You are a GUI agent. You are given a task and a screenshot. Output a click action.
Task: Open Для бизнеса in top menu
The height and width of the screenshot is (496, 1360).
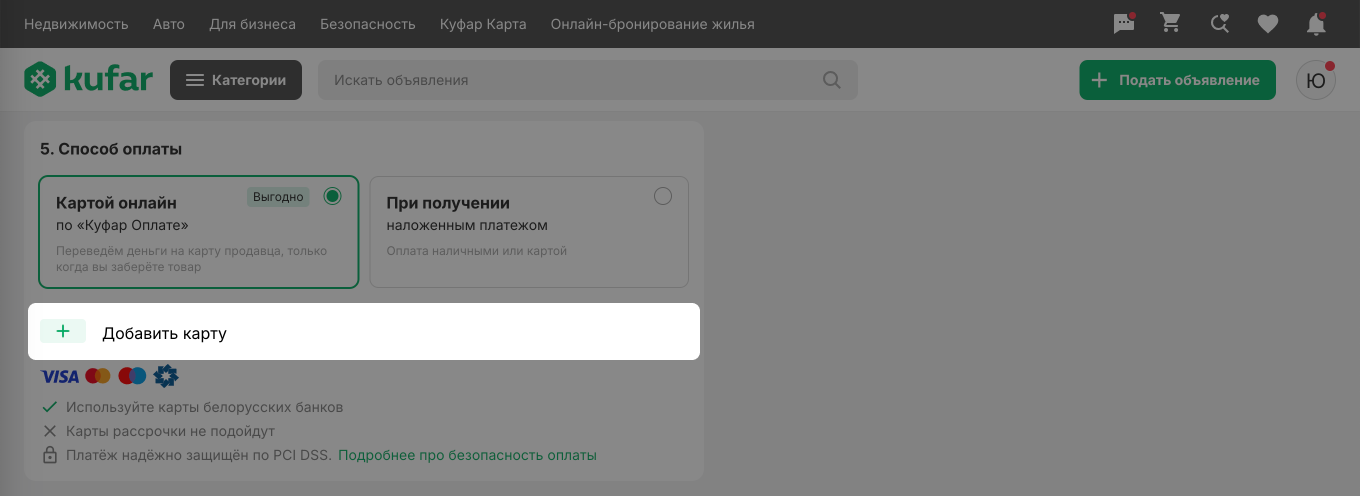pos(252,24)
